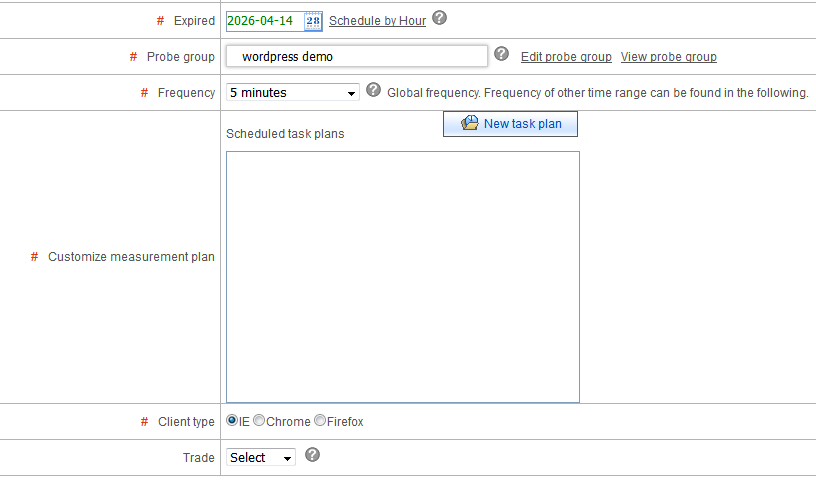Open the Trade Select dropdown
816x482 pixels.
[261, 457]
